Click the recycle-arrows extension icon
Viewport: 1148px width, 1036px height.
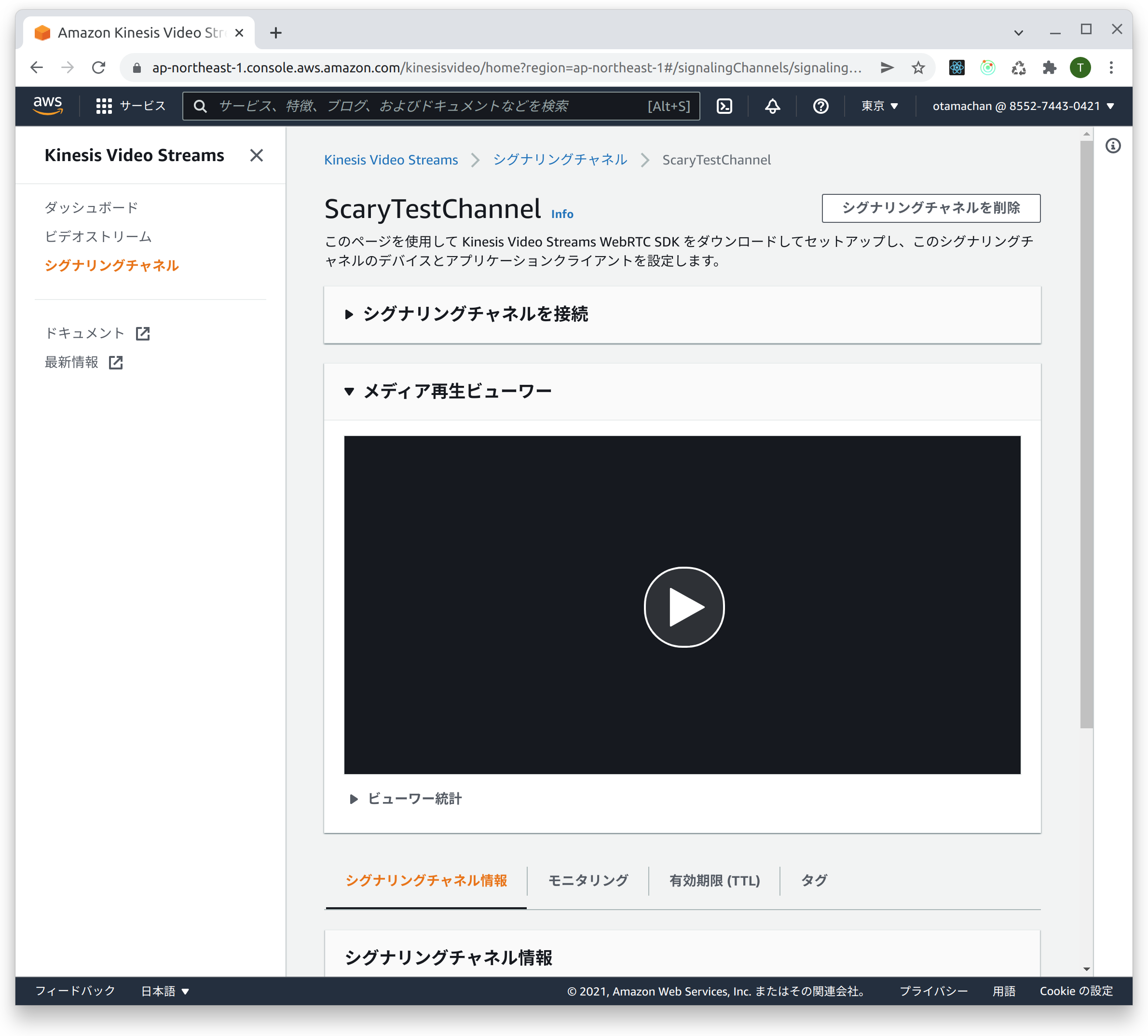click(1018, 68)
